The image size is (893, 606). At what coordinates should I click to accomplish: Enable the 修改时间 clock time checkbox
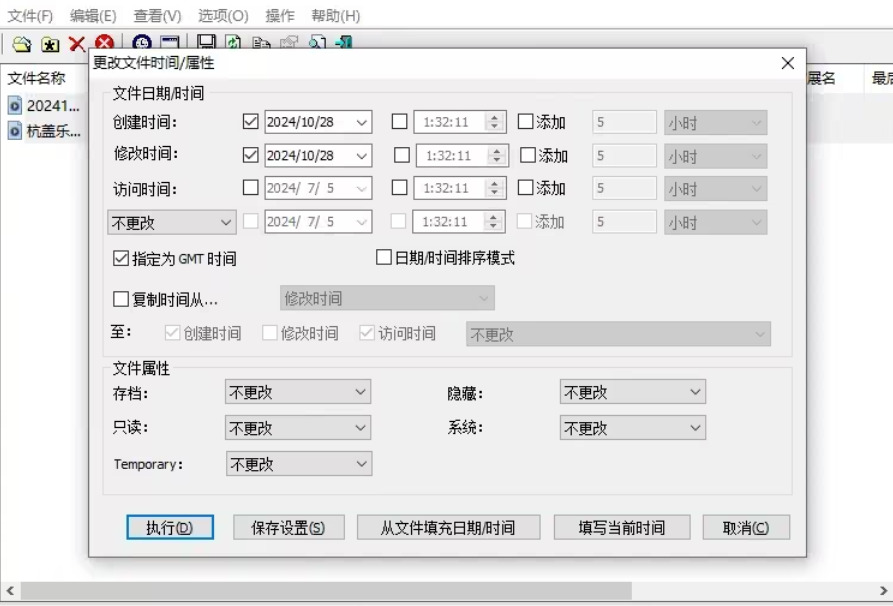click(402, 155)
